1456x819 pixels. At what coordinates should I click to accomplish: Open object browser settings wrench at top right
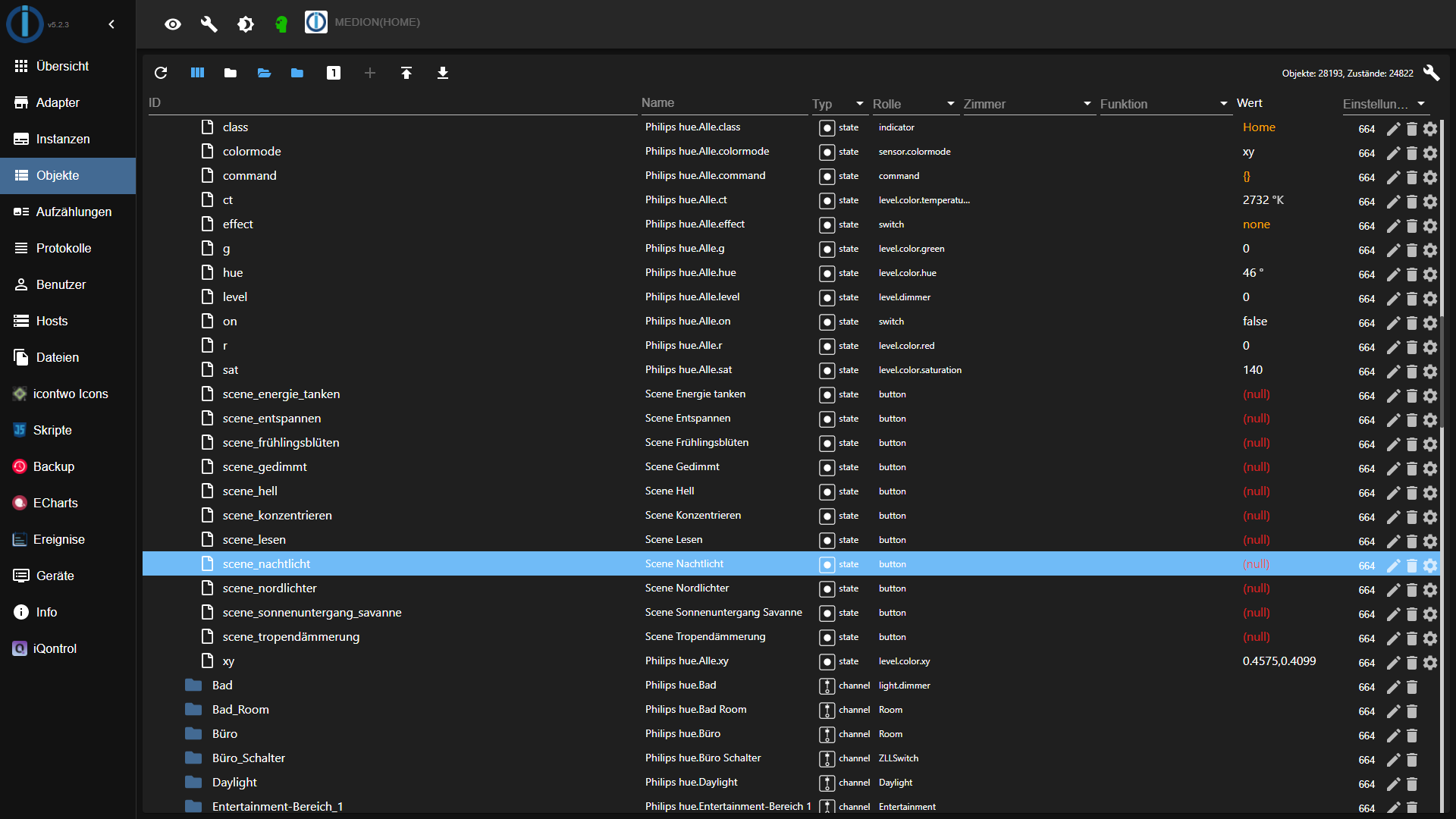click(x=1431, y=73)
